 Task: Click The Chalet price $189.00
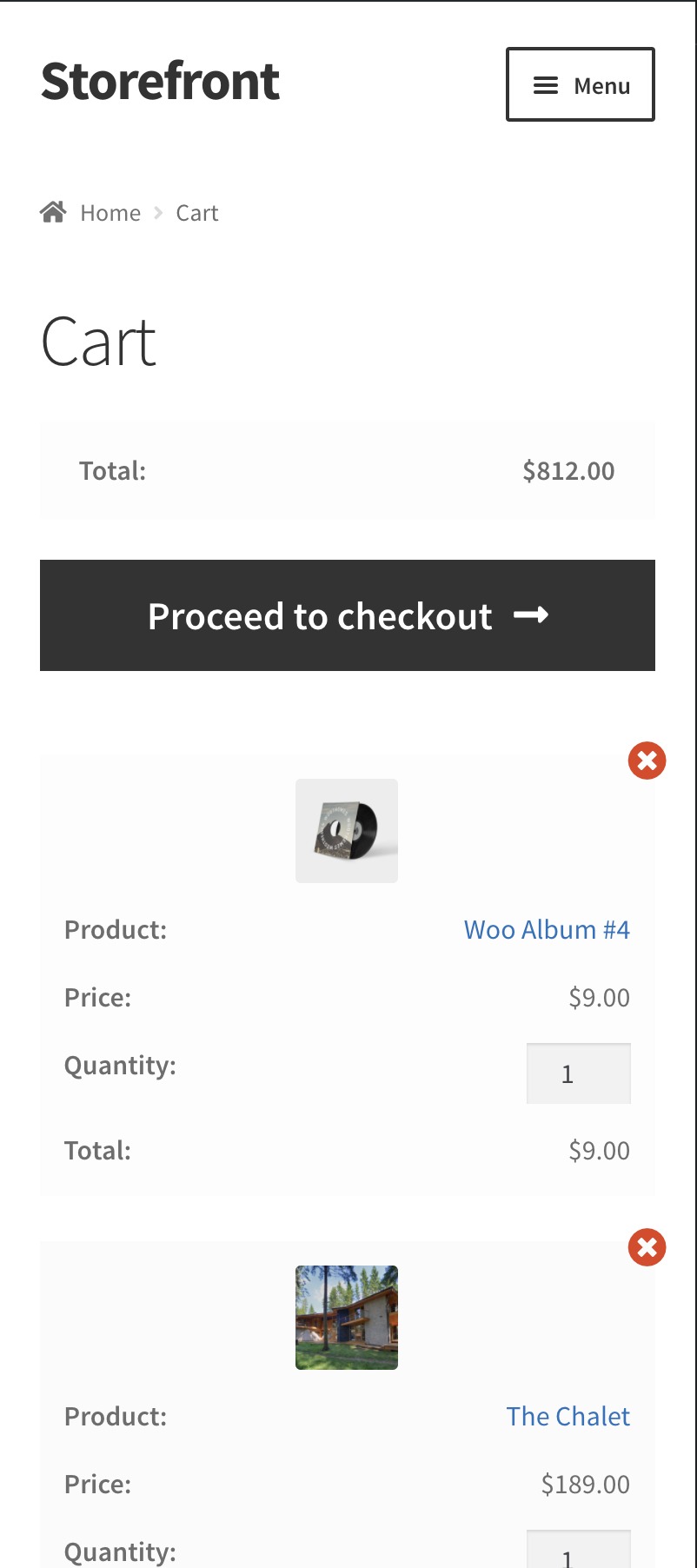586,1485
